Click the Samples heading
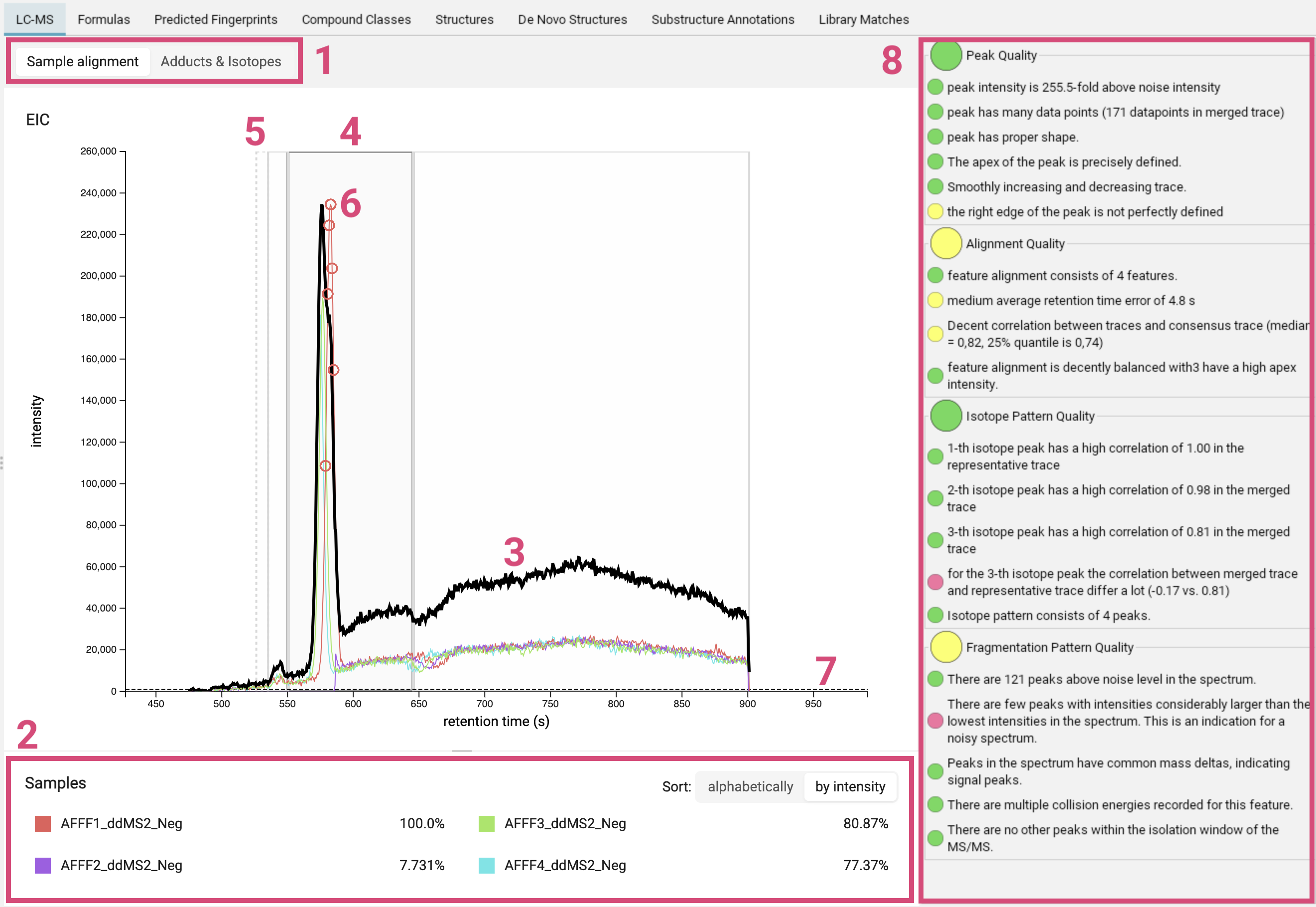The height and width of the screenshot is (907, 1316). [55, 783]
